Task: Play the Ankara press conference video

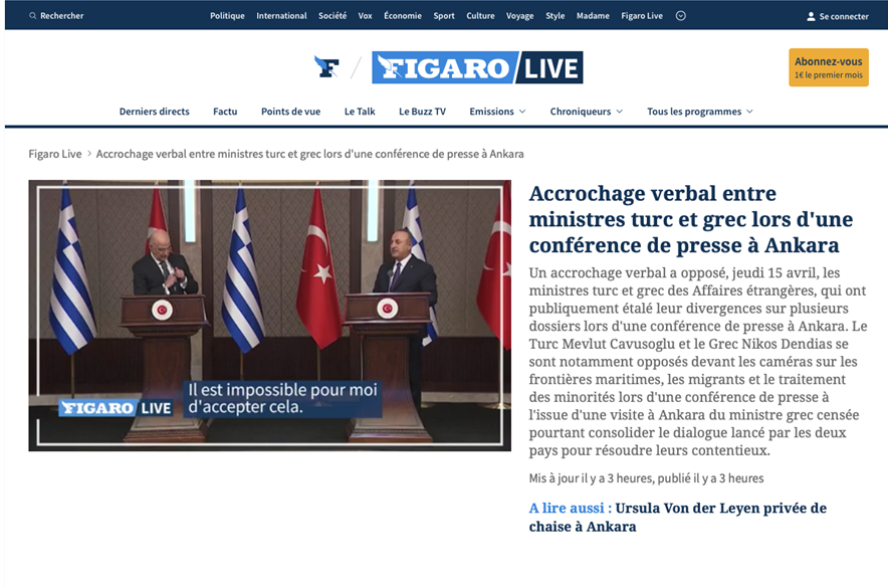Action: pyautogui.click(x=269, y=315)
